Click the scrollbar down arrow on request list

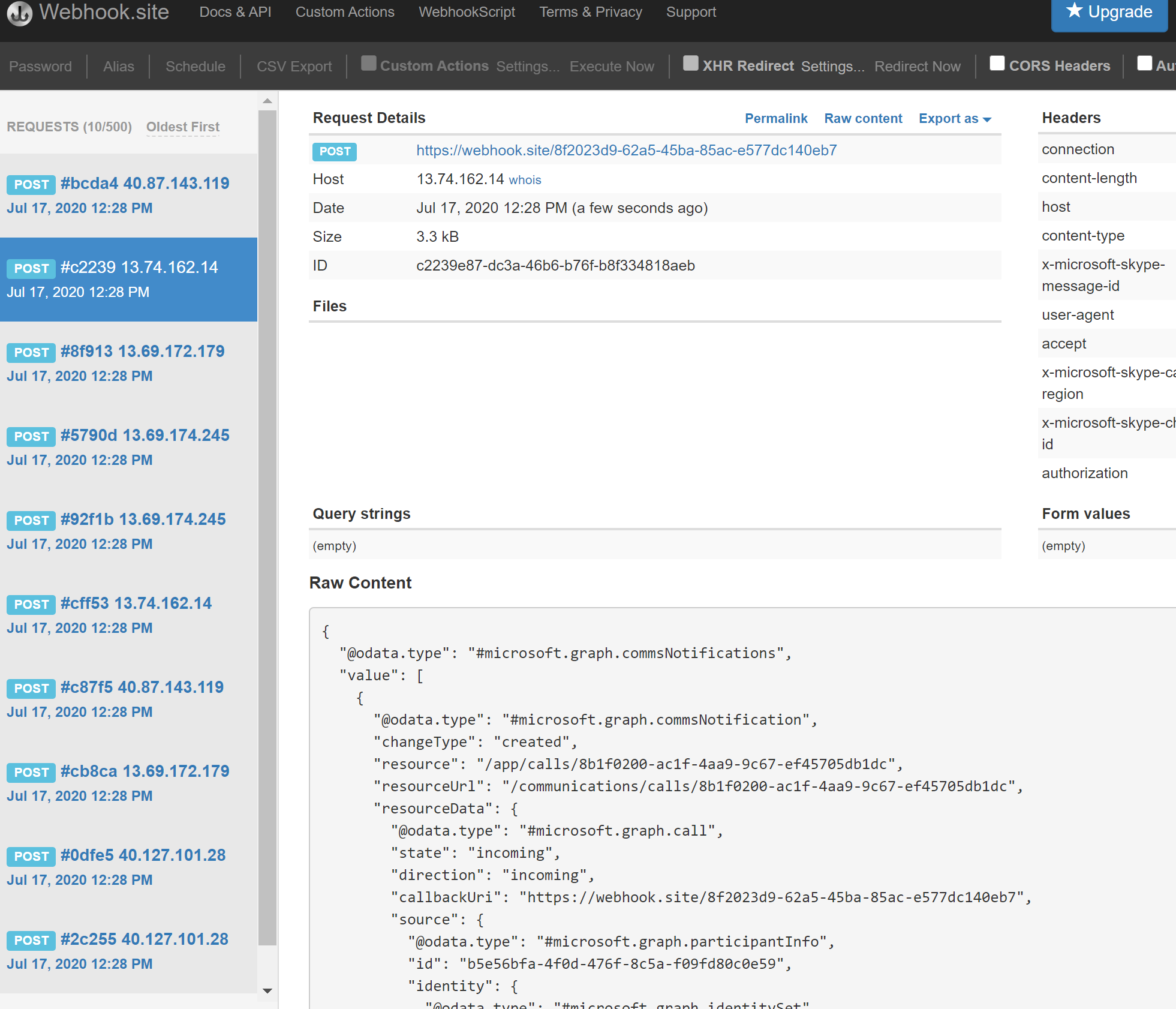[267, 990]
